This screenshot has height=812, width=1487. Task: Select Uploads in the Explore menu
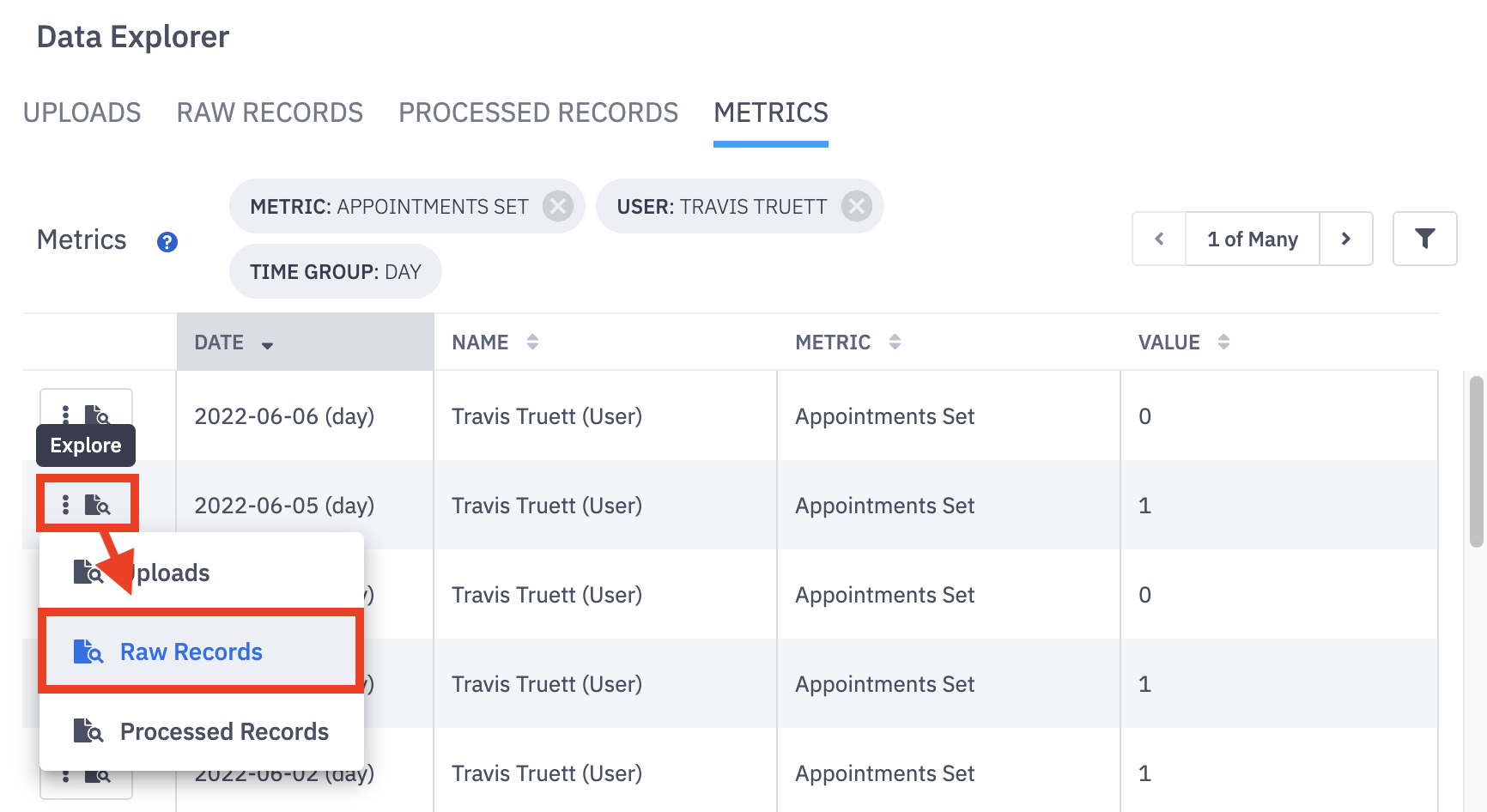[x=172, y=573]
